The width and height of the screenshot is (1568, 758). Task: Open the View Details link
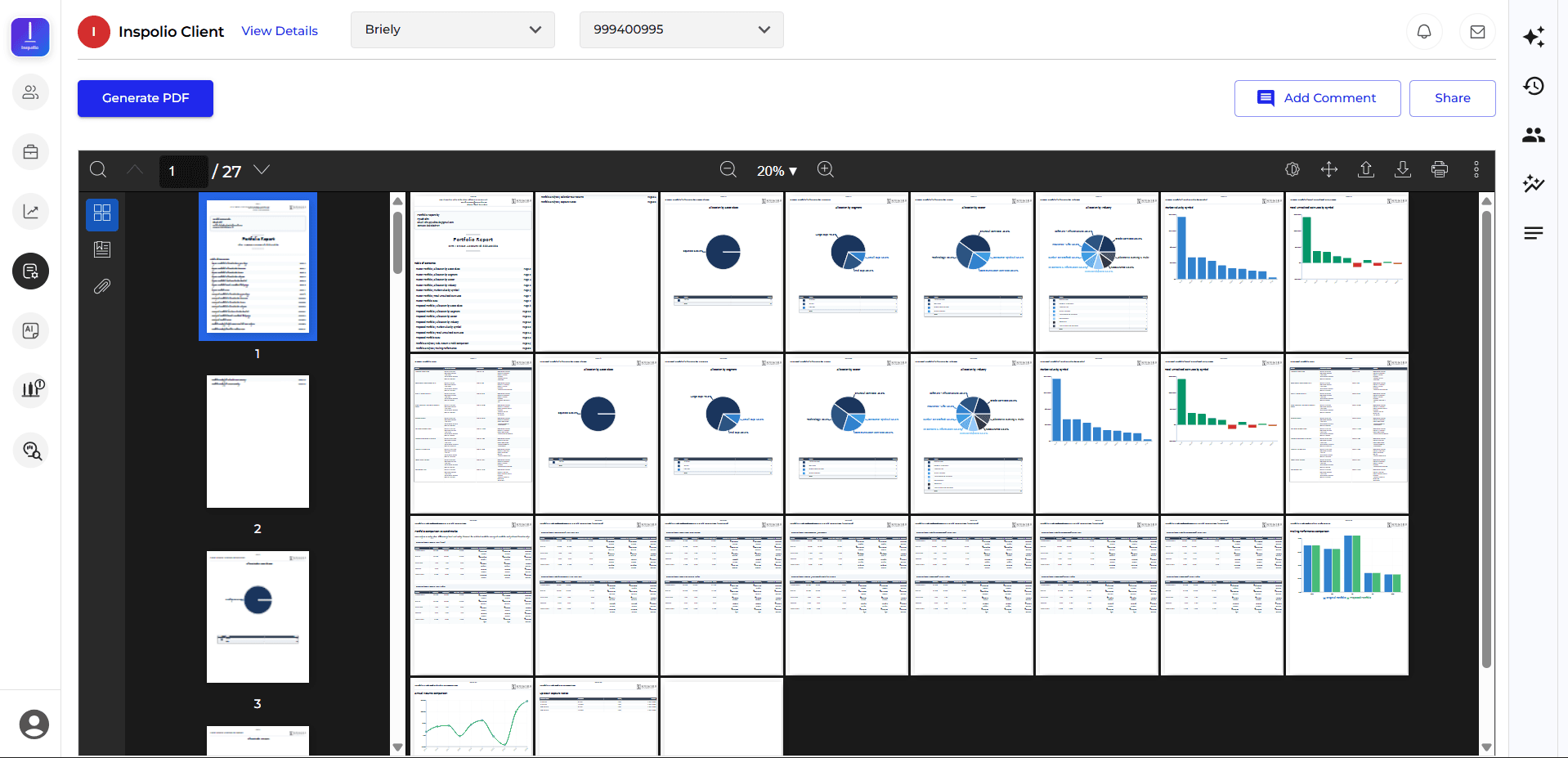(280, 30)
